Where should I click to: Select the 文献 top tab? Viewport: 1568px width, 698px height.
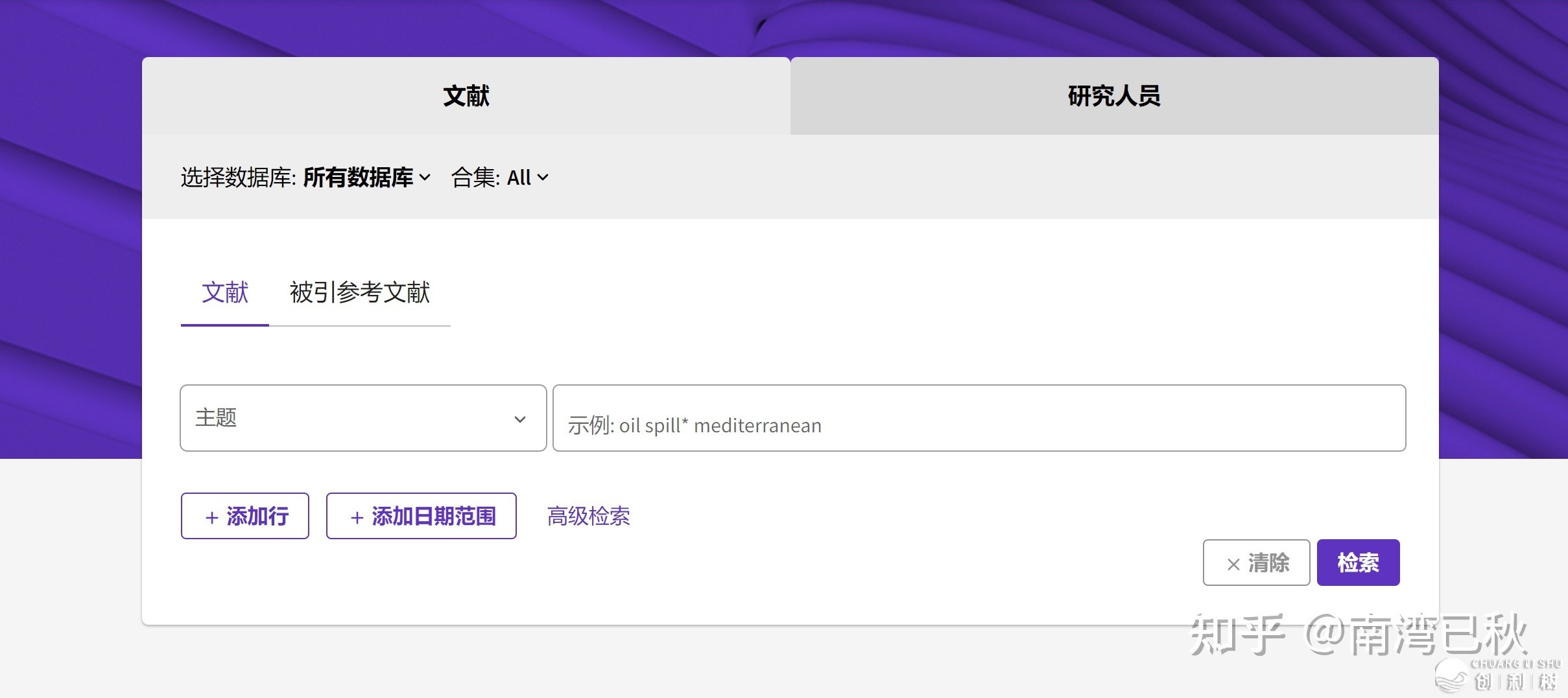click(x=466, y=96)
